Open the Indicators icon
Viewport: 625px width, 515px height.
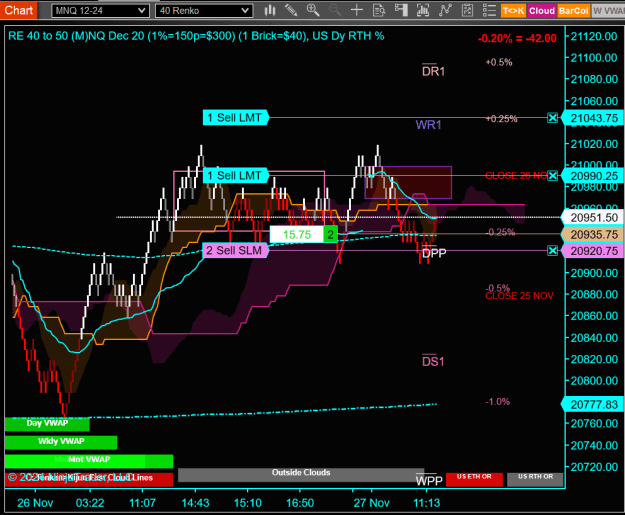click(x=445, y=10)
